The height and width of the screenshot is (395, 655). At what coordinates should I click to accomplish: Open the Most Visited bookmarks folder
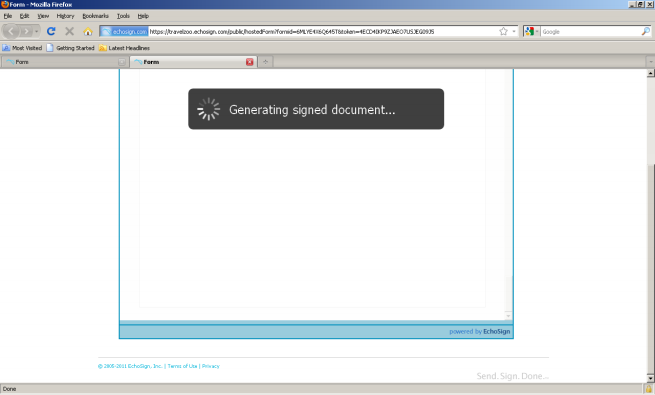click(x=22, y=48)
